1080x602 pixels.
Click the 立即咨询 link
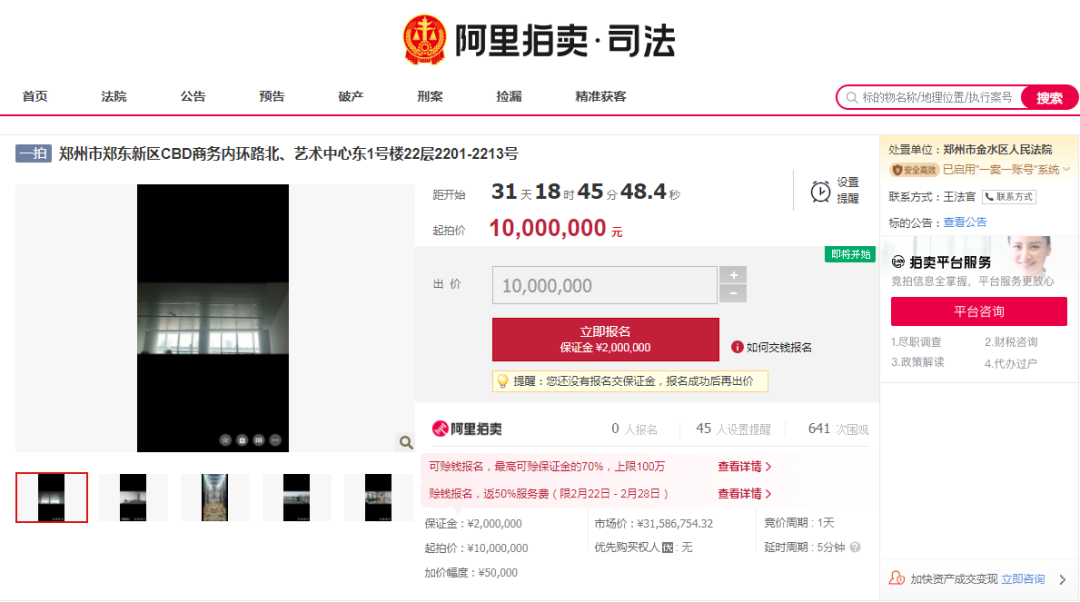[1023, 579]
